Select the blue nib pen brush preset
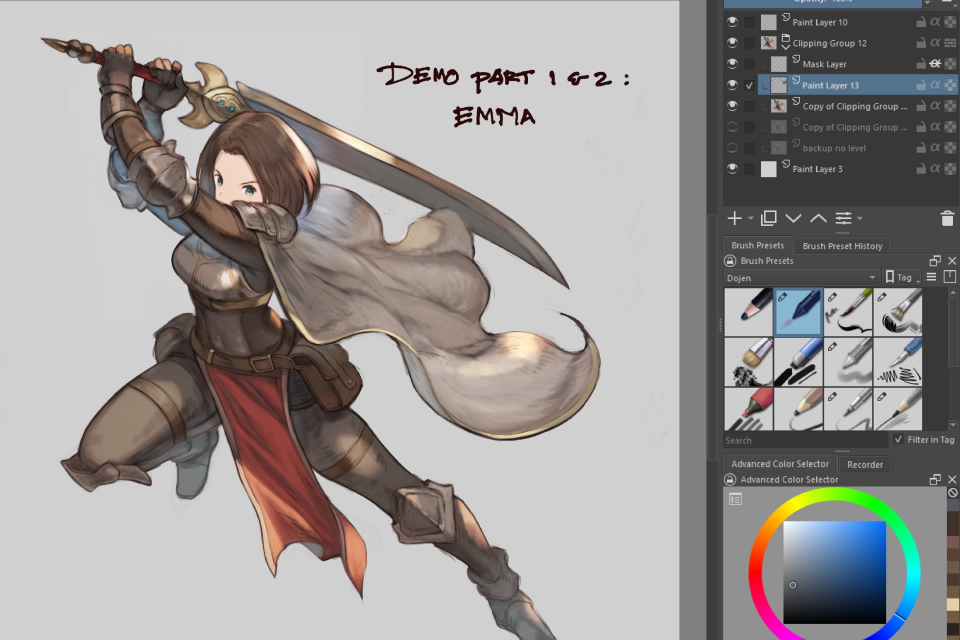 898,362
